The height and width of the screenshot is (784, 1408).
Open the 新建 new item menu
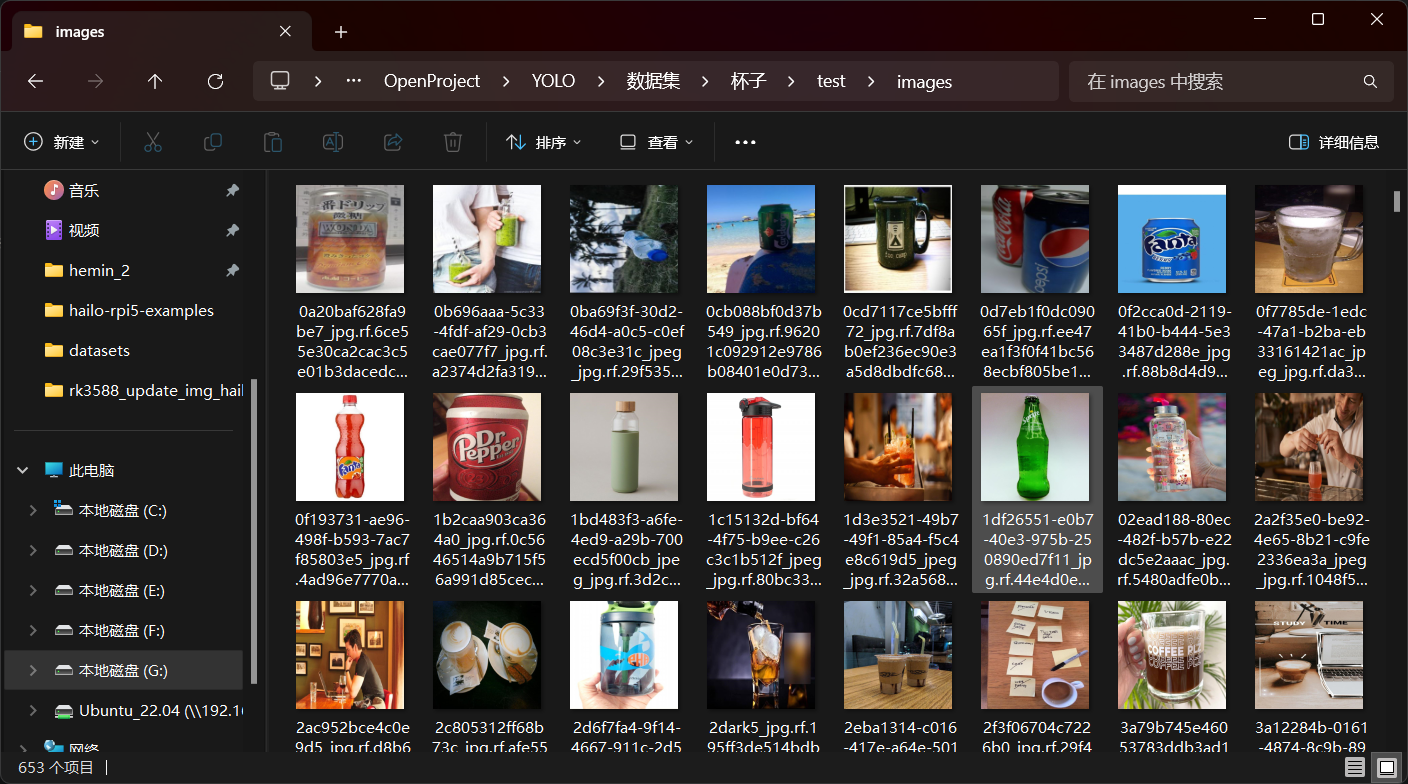pos(62,142)
